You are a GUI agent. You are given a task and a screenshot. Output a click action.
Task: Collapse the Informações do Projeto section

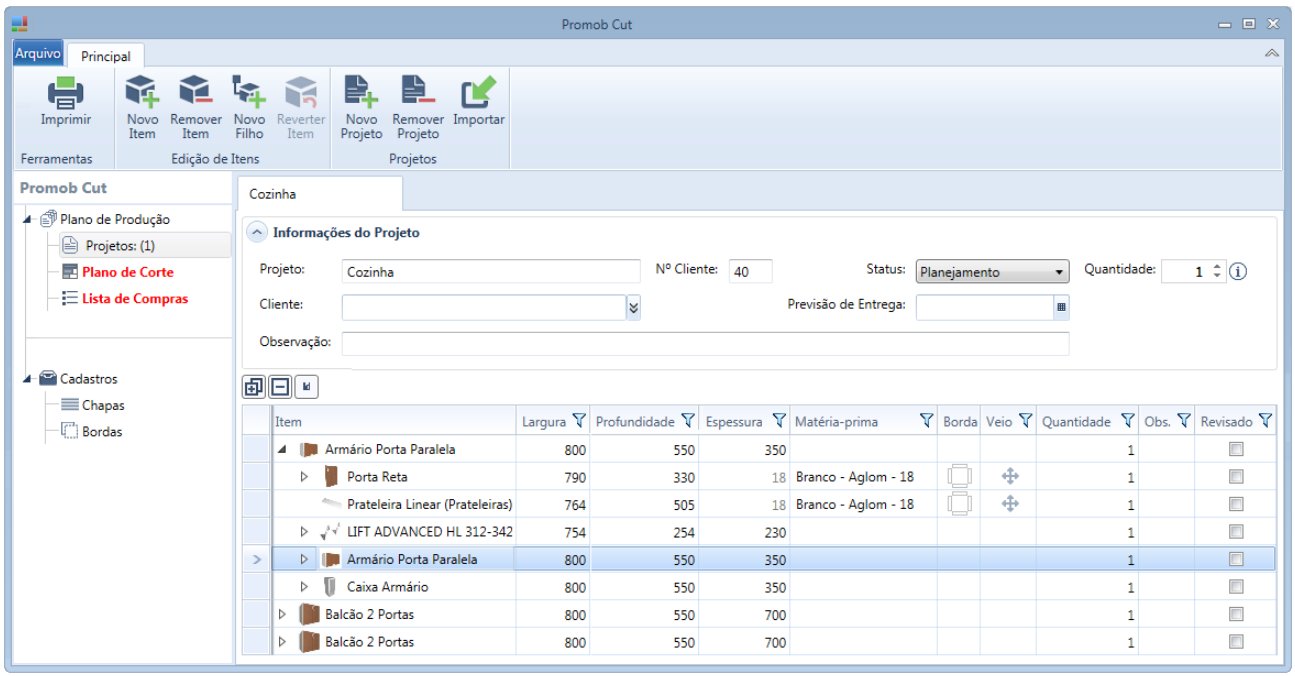258,233
